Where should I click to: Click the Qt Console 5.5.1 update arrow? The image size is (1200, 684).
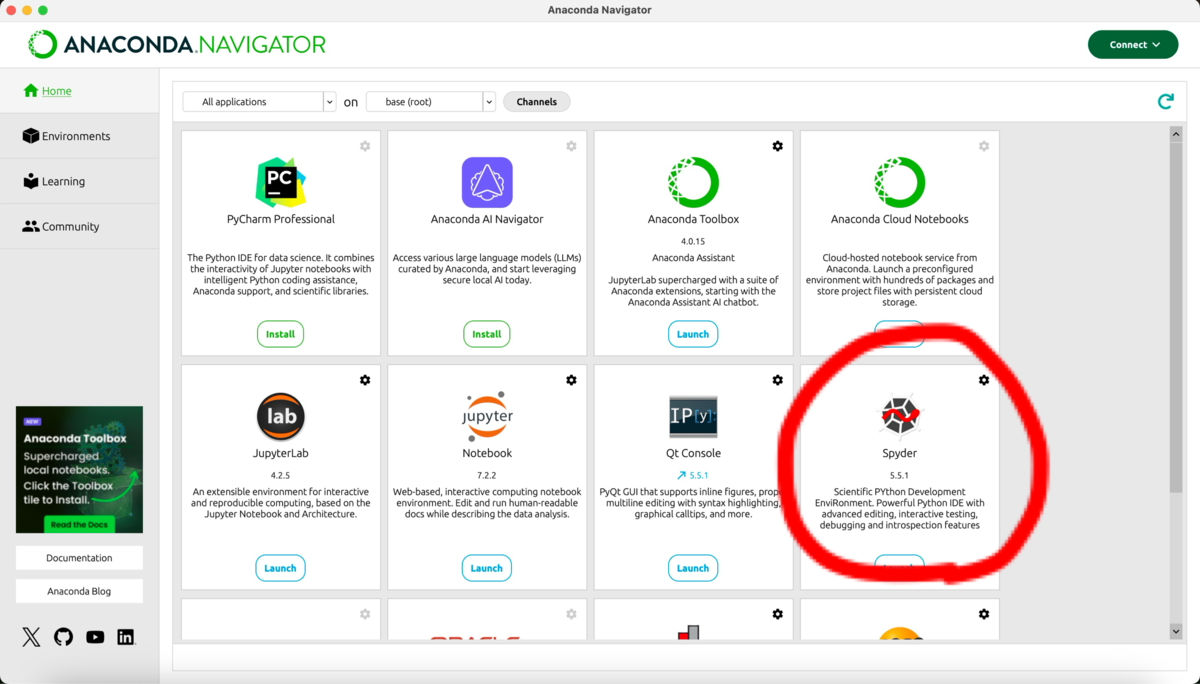(x=681, y=475)
